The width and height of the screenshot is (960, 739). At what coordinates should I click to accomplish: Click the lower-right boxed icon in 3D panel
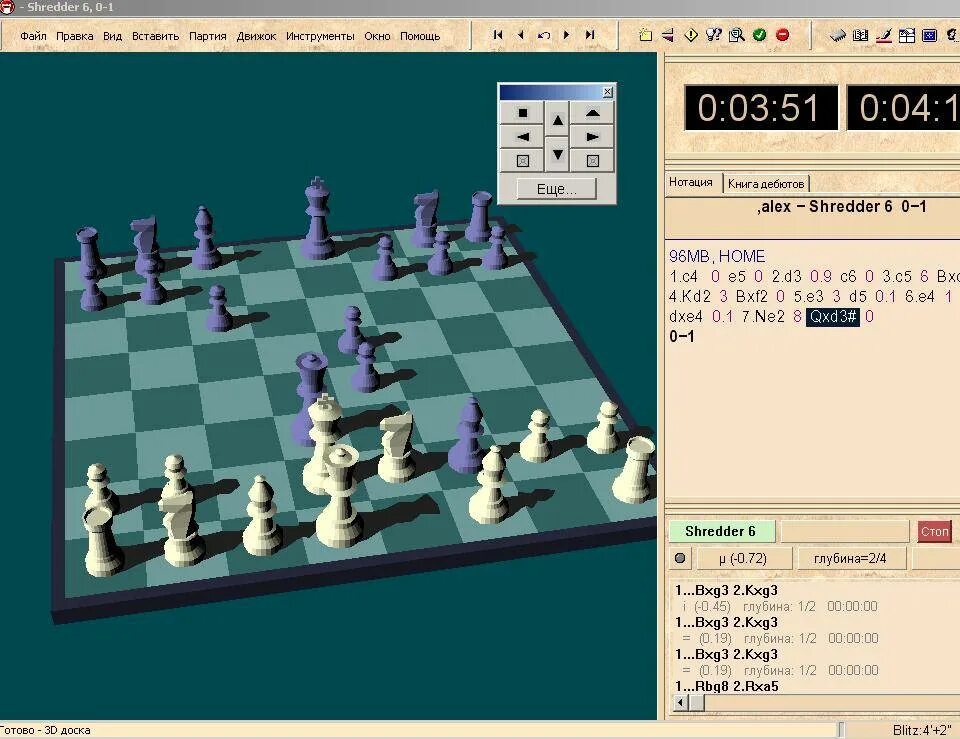[x=592, y=160]
